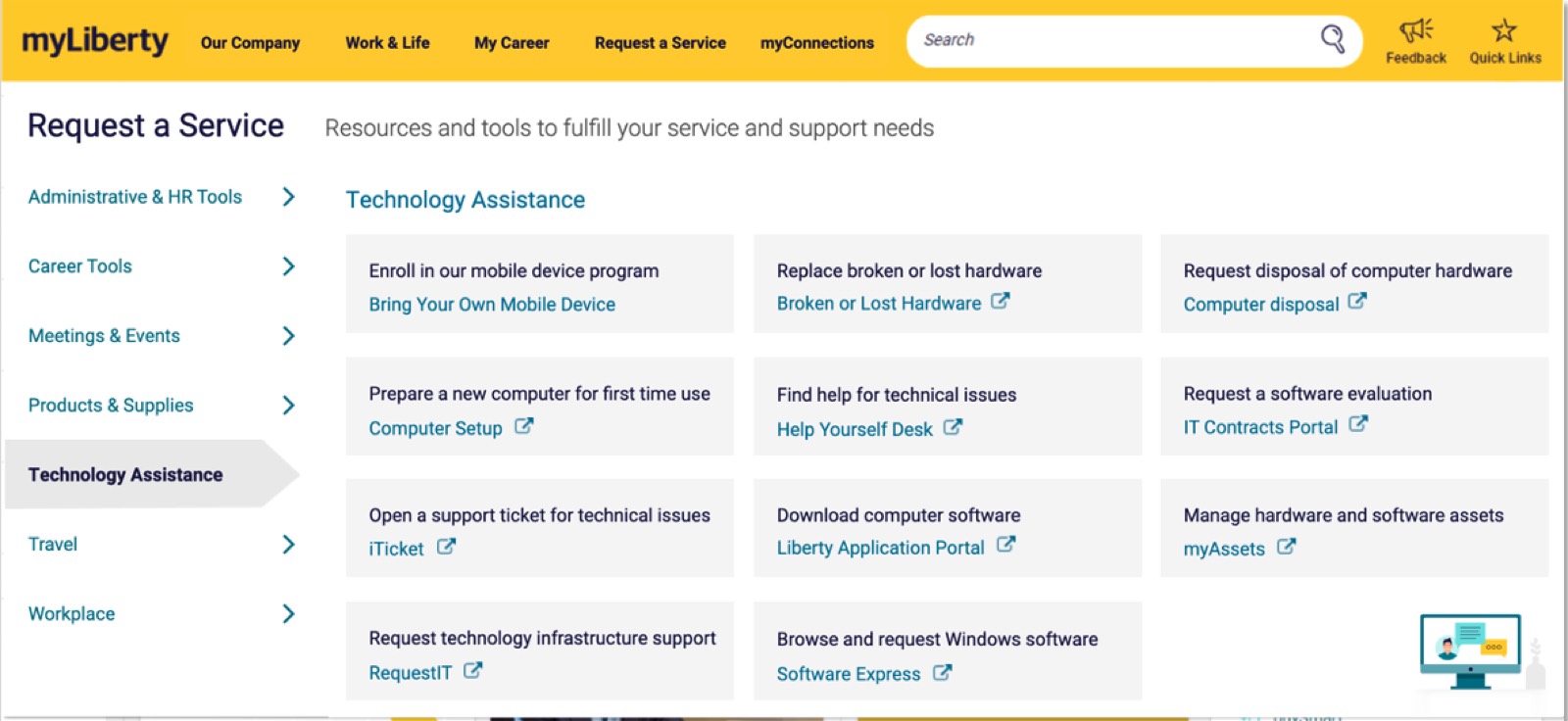
Task: Click 'Prepare a new computer for first time use'
Action: click(x=540, y=394)
